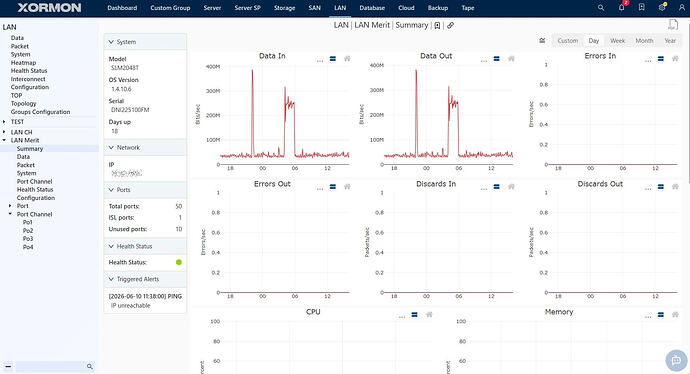Open Heatmap in LAN sidebar

click(x=23, y=63)
